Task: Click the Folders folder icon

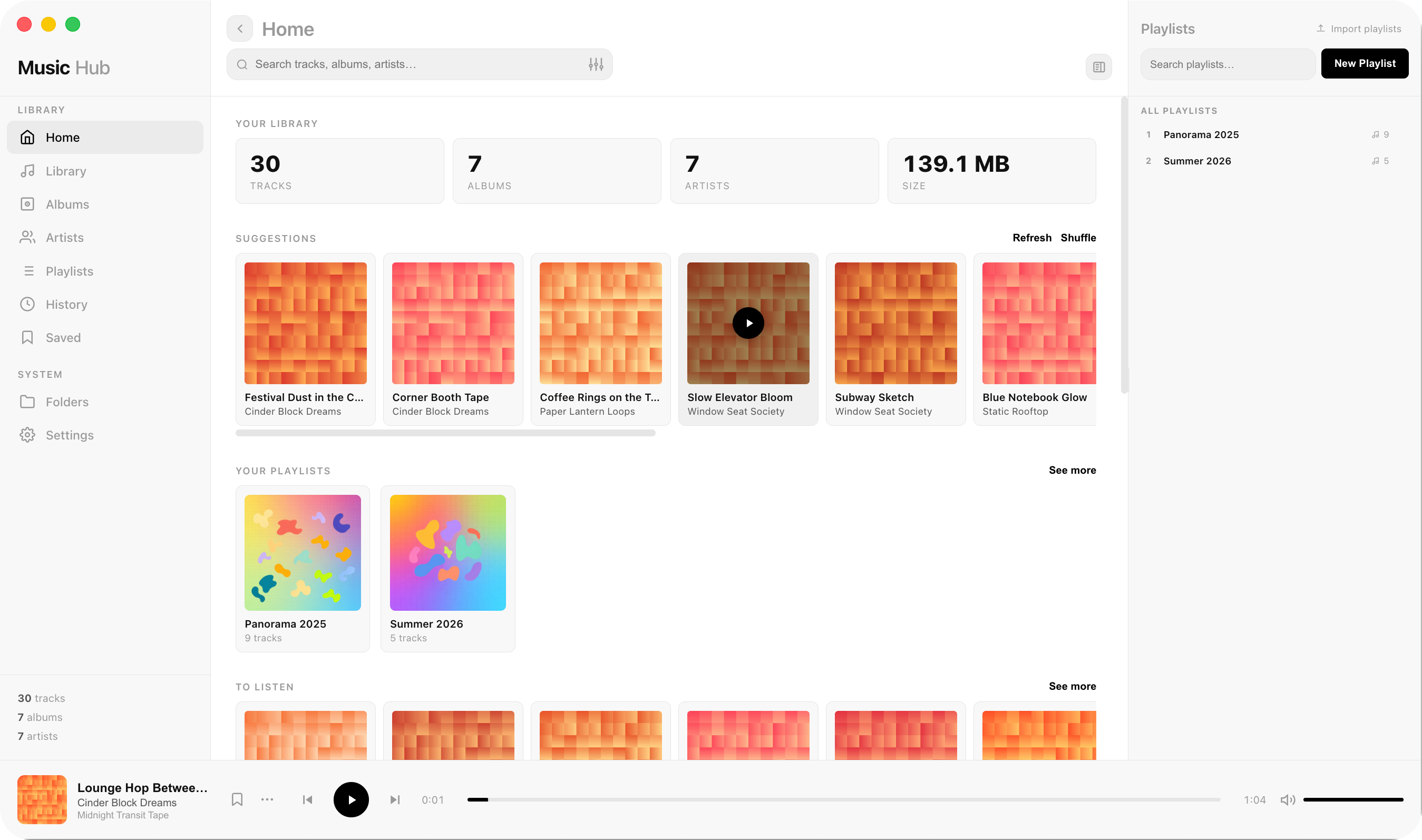Action: click(x=27, y=402)
